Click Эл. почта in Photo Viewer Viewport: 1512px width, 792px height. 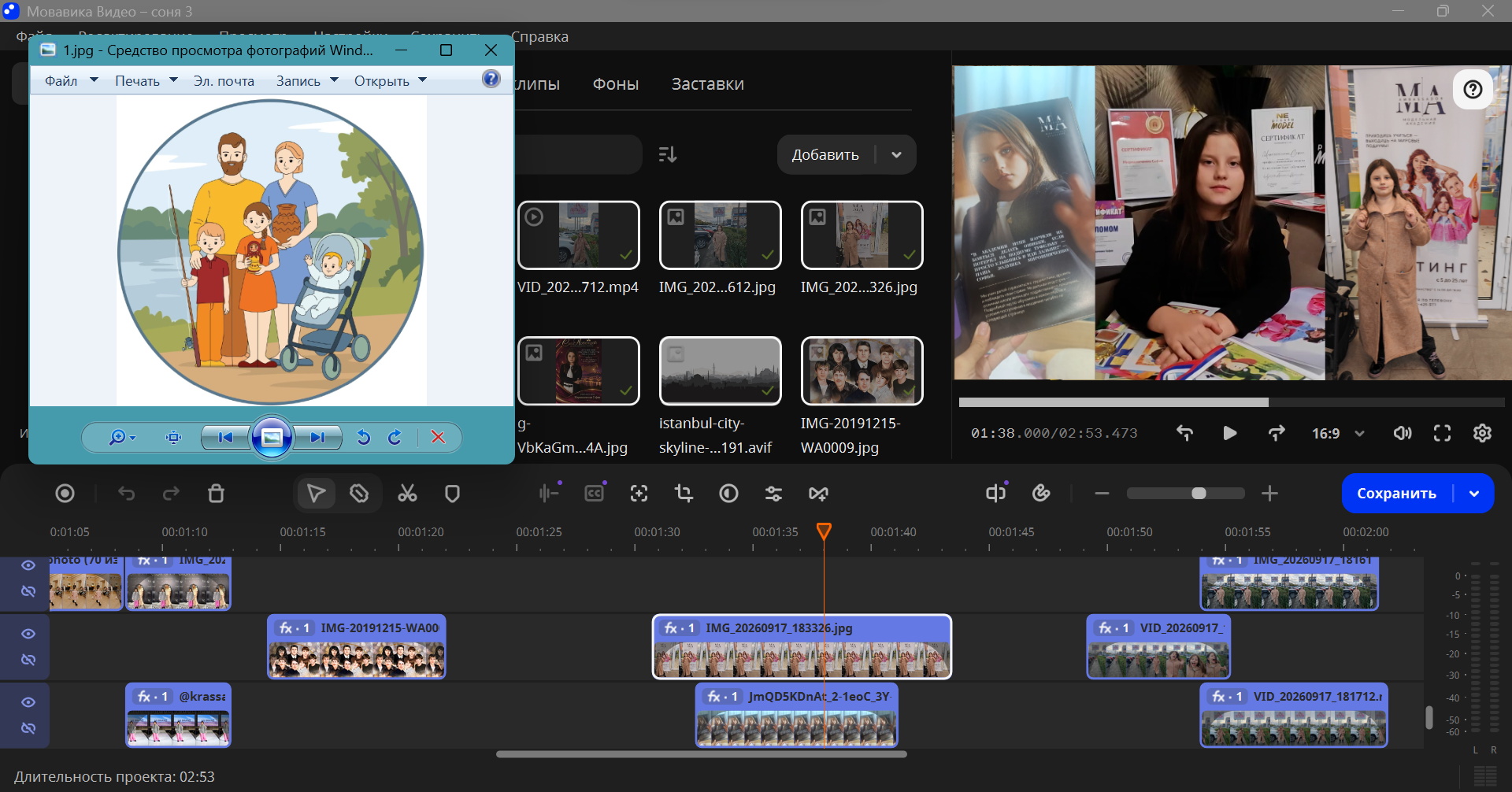pyautogui.click(x=224, y=81)
